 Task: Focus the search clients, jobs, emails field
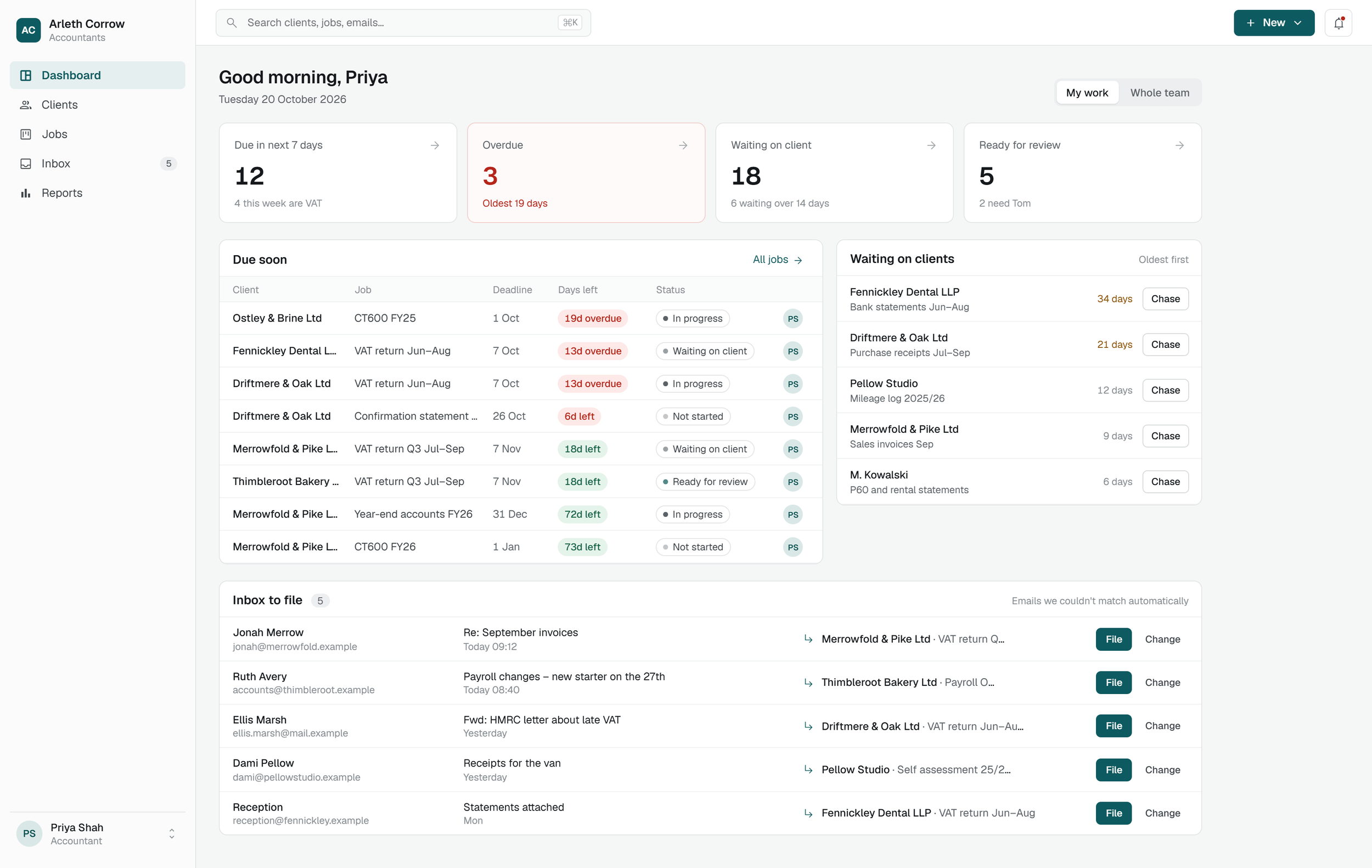[x=403, y=23]
